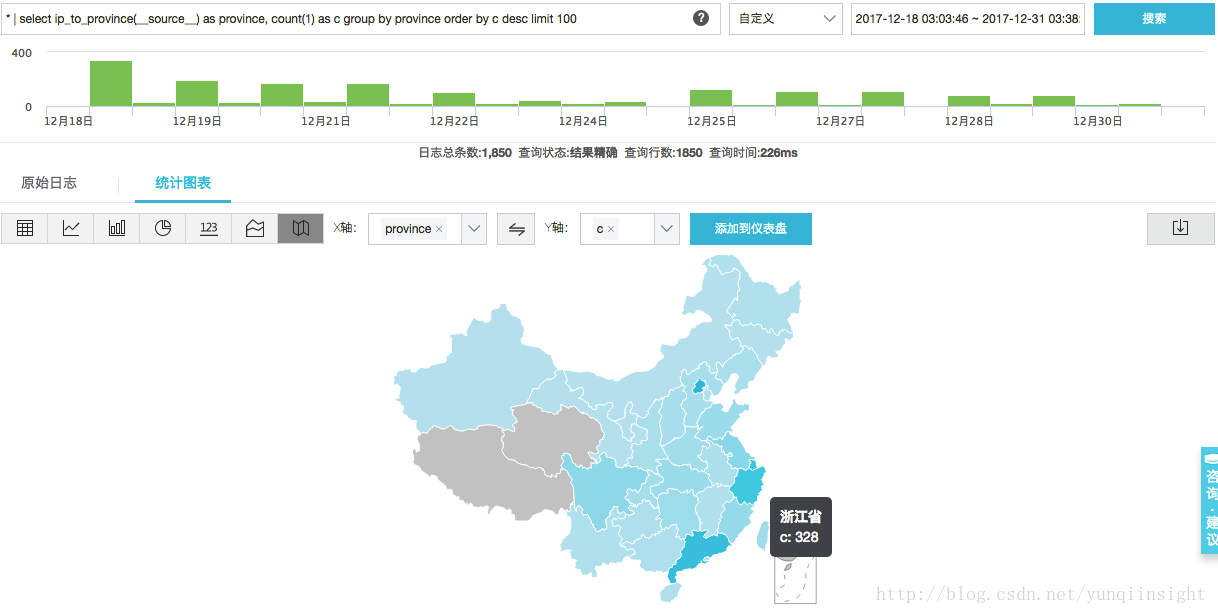
Task: Remove the province tag from X axis
Action: pos(439,229)
